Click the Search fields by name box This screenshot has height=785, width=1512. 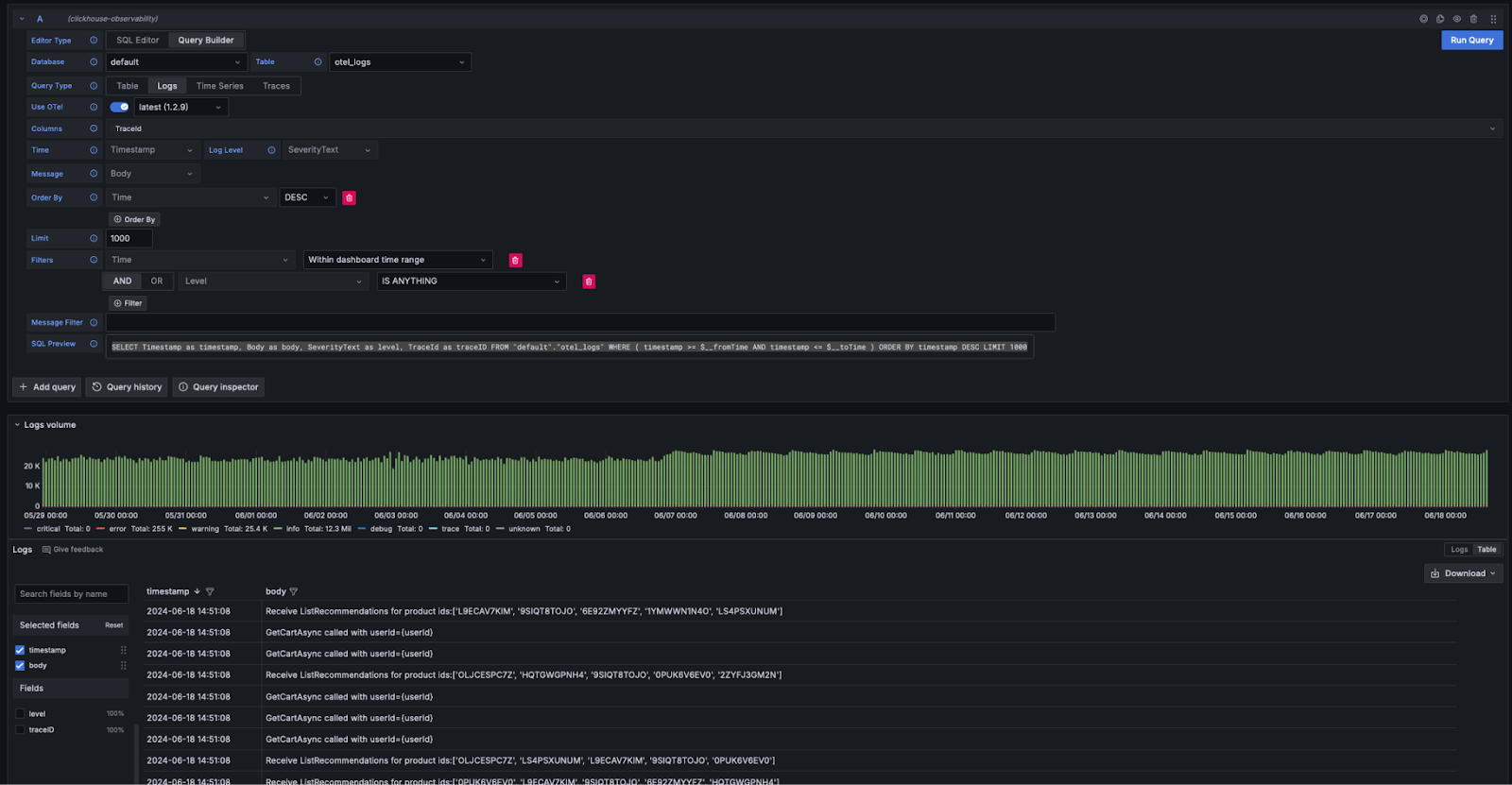pos(71,594)
